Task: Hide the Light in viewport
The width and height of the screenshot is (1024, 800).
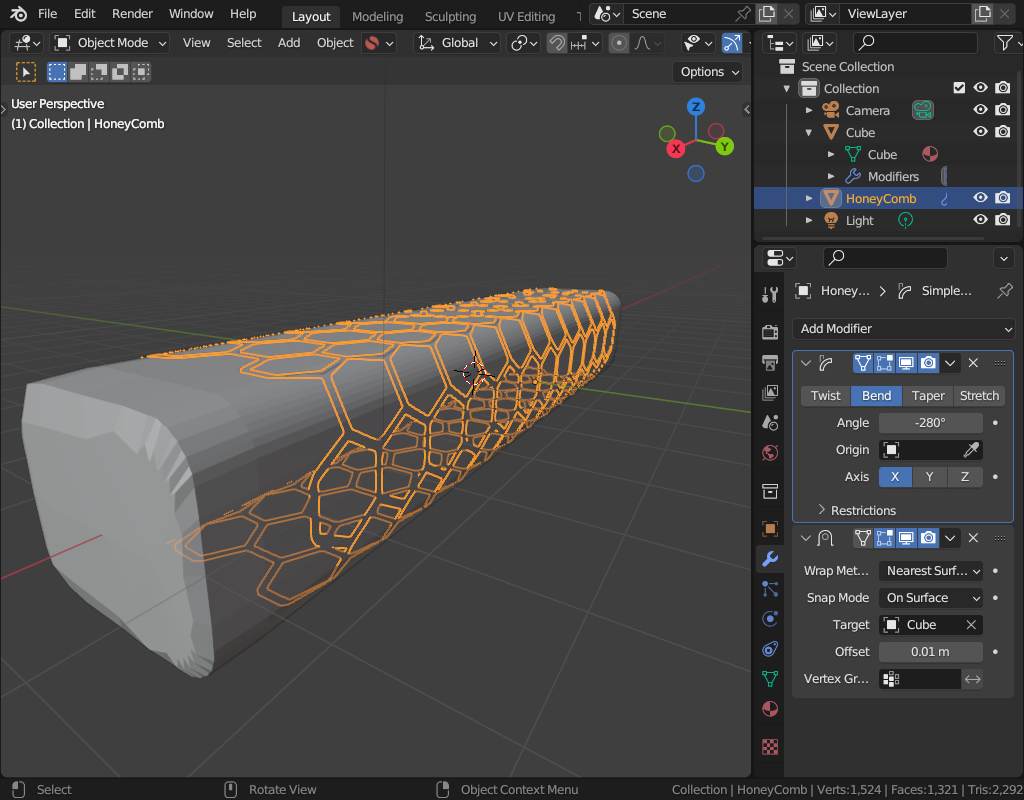Action: [980, 220]
